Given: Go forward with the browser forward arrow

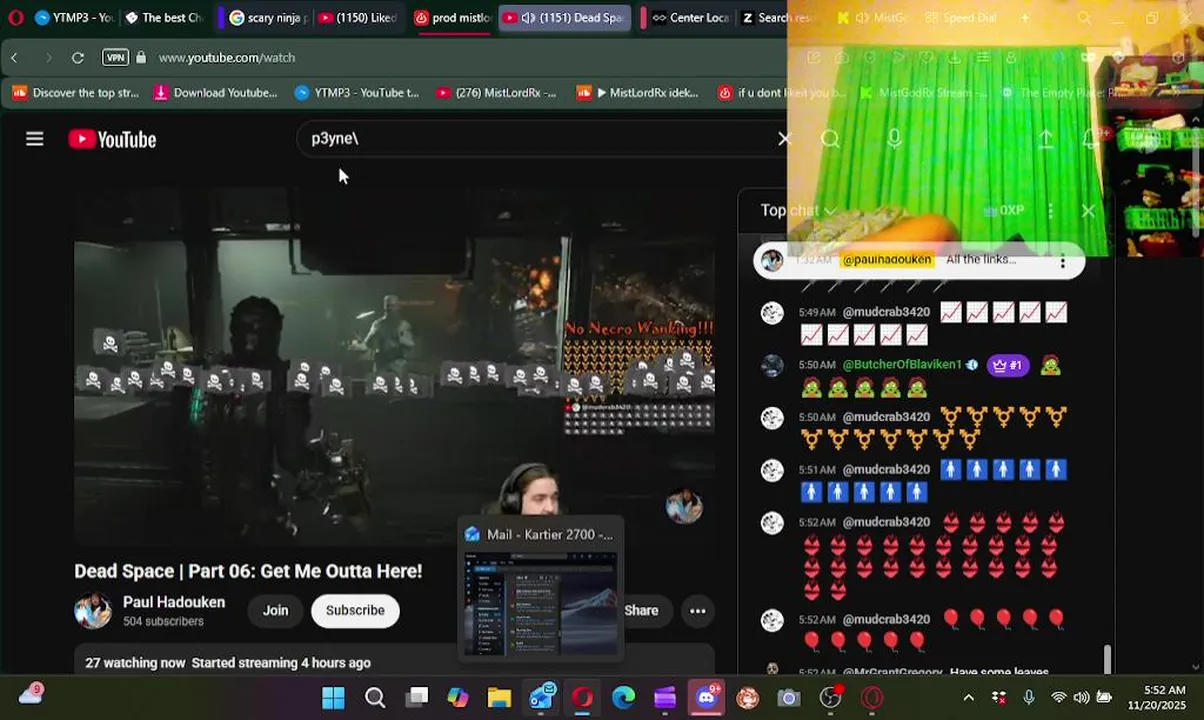Looking at the screenshot, I should [48, 58].
